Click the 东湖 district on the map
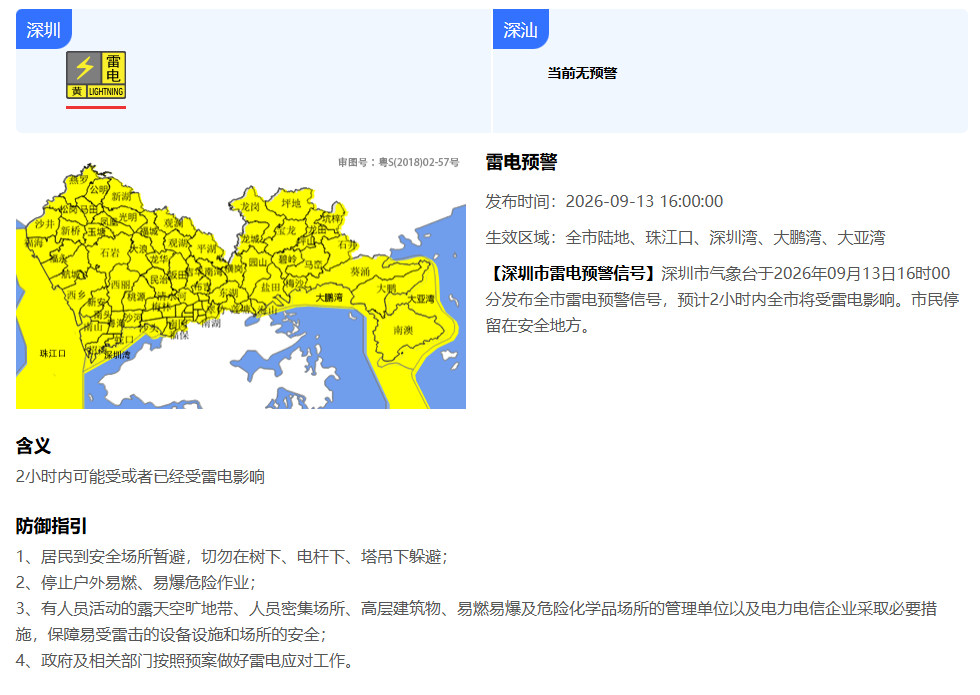 (229, 292)
